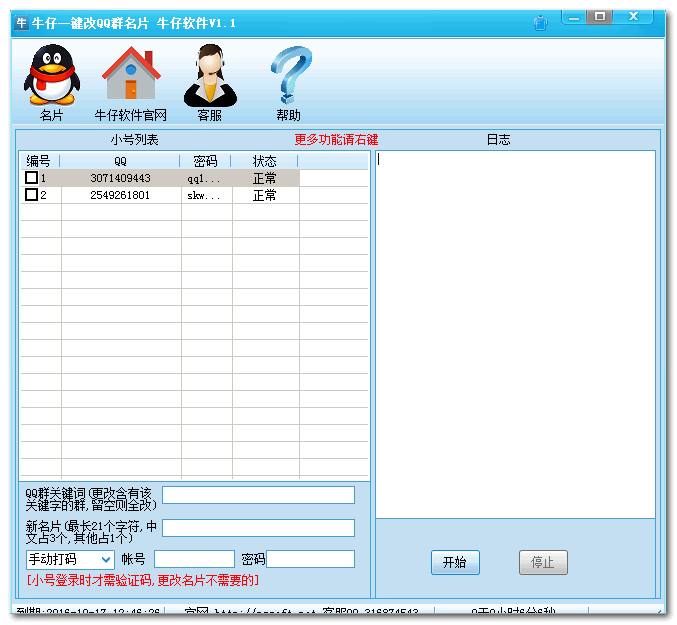This screenshot has width=677, height=625.
Task: Focus the 新名片 input field
Action: pyautogui.click(x=259, y=528)
